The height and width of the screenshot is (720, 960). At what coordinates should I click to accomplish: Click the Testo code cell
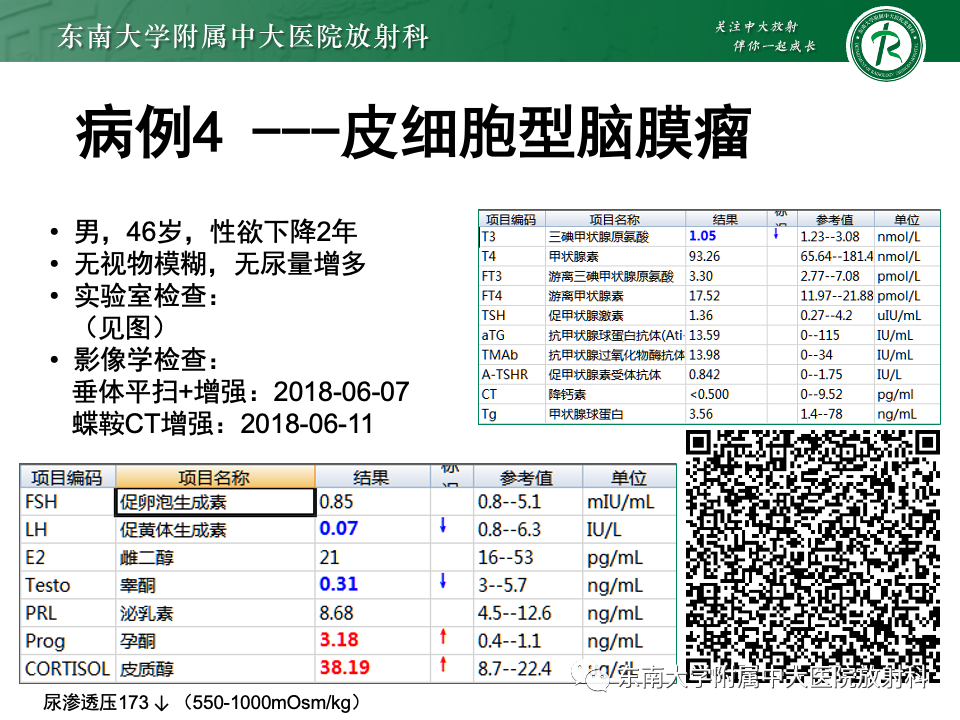coord(67,585)
